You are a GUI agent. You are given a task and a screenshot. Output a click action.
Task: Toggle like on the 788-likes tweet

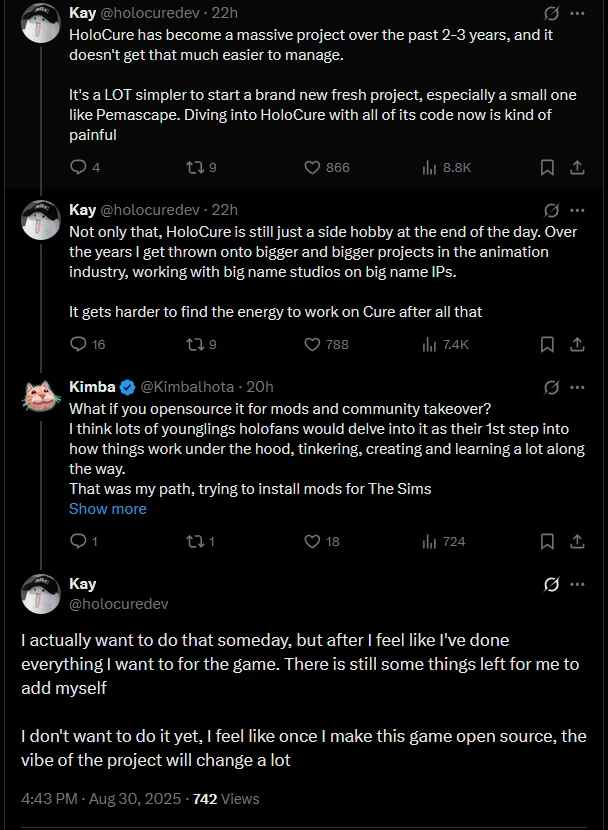312,345
